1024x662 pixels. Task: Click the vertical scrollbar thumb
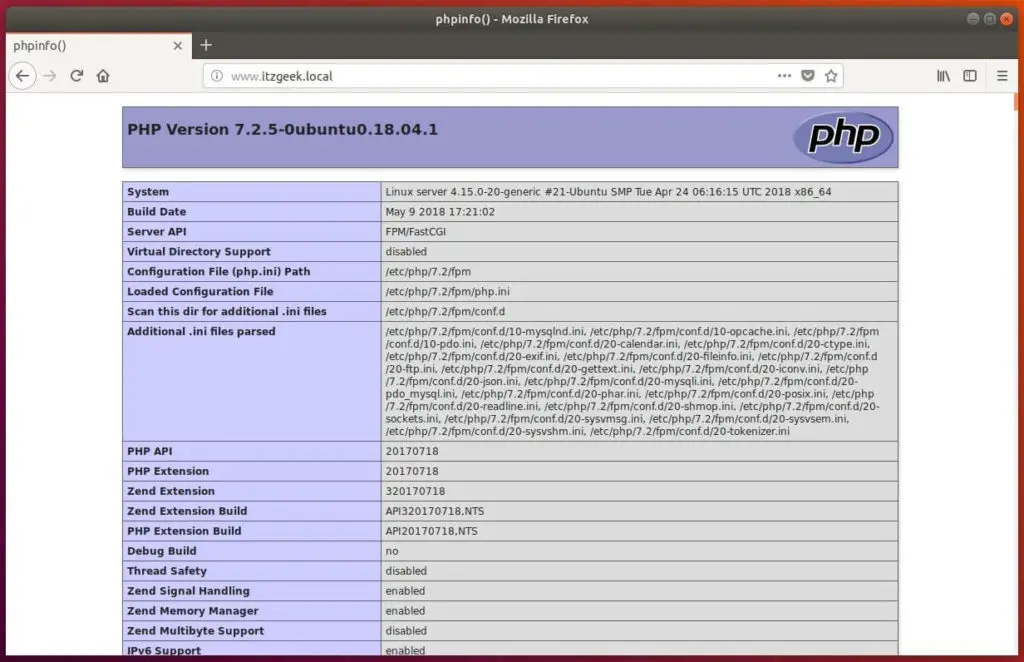click(x=1016, y=101)
